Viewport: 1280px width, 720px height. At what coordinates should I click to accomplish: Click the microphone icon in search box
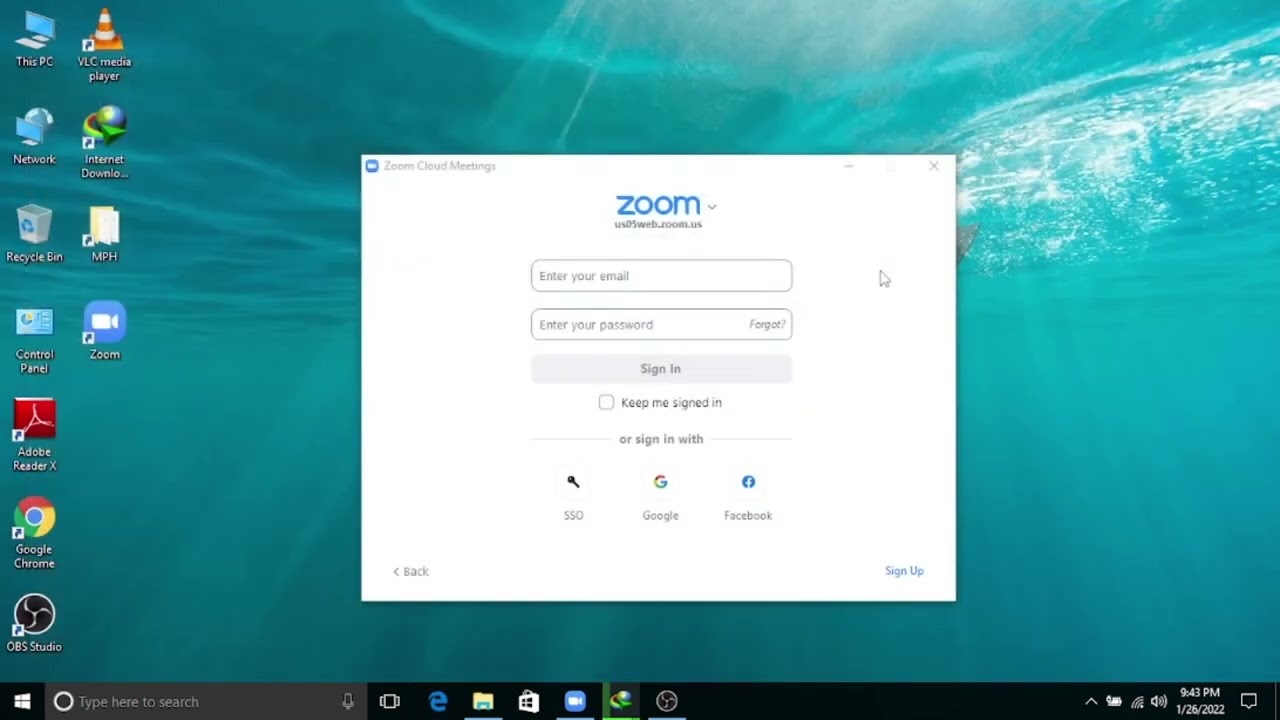pos(347,701)
